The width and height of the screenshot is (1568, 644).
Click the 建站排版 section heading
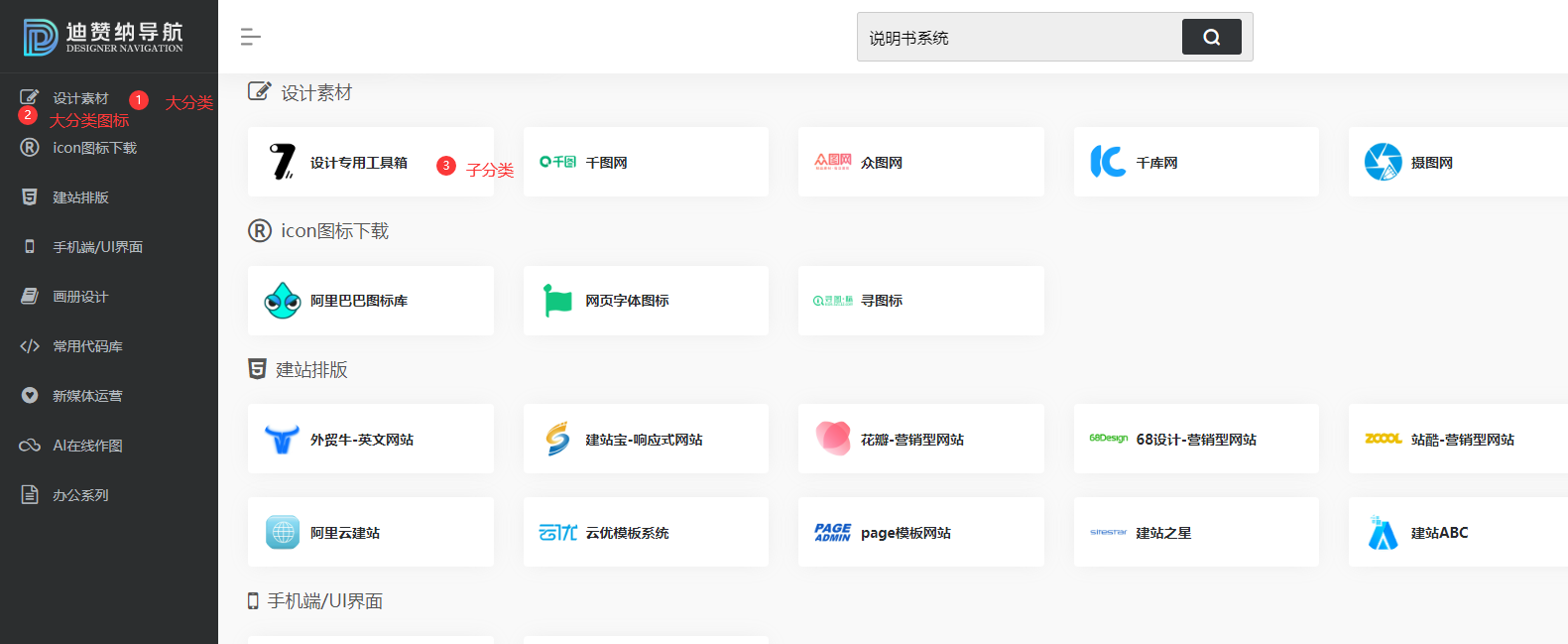[x=311, y=370]
